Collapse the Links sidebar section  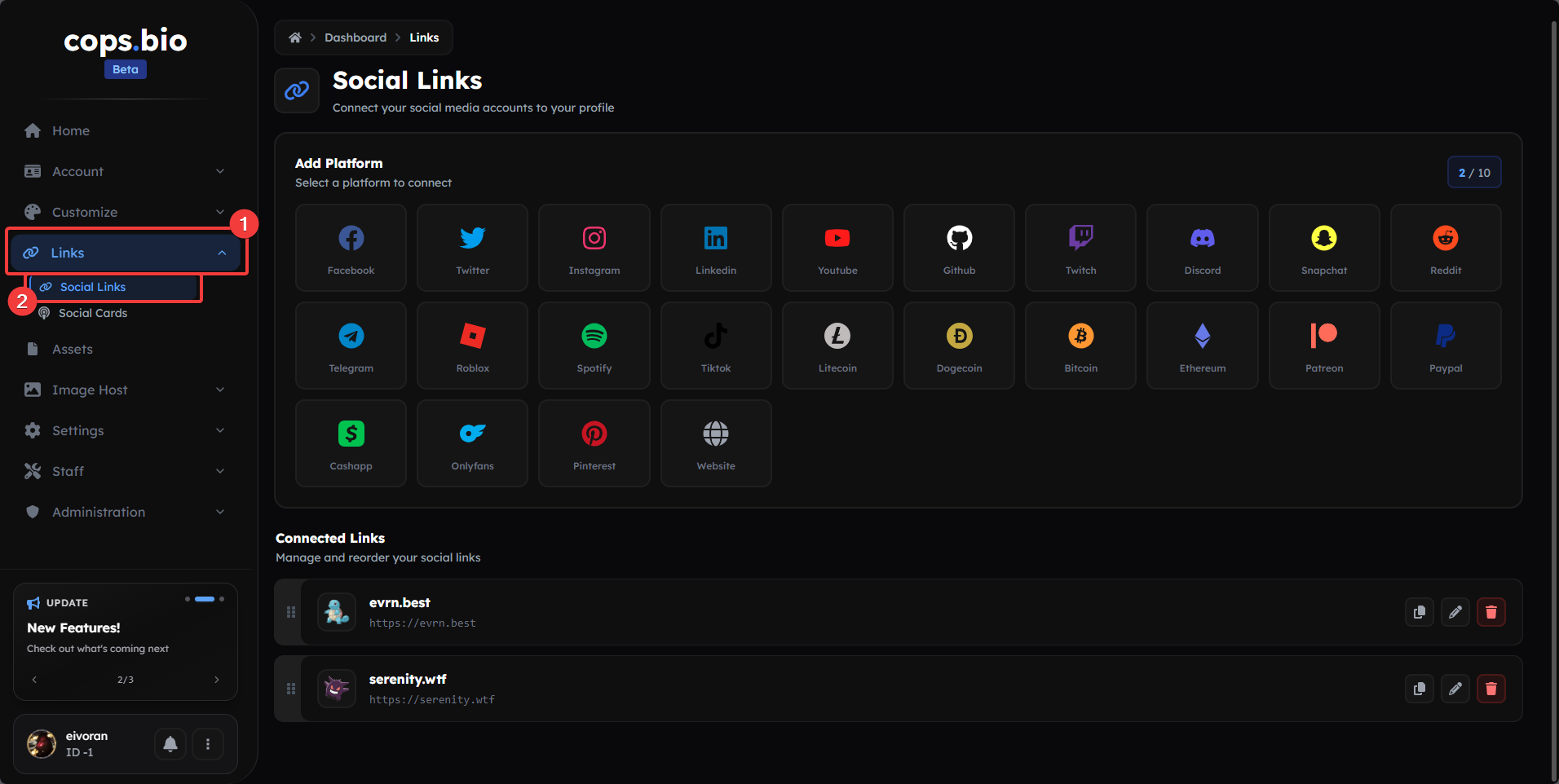pos(125,253)
